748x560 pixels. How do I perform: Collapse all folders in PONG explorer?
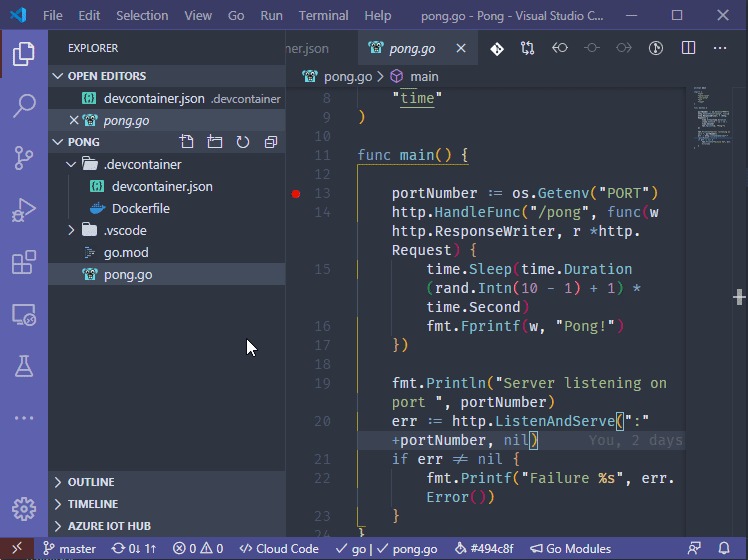click(x=271, y=142)
